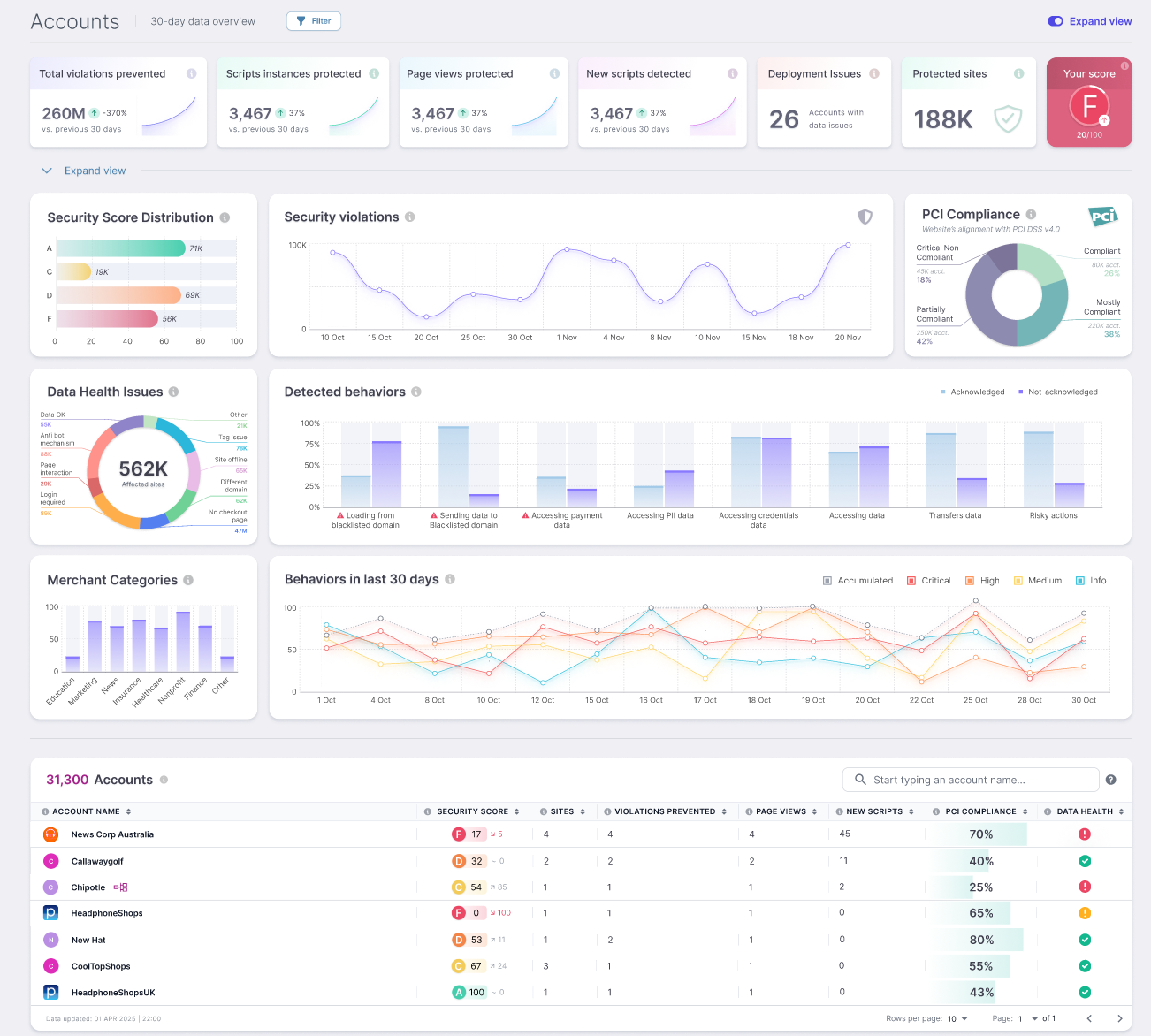Viewport: 1151px width, 1036px height.
Task: Click info icon on Deployment Issues card
Action: tap(873, 74)
